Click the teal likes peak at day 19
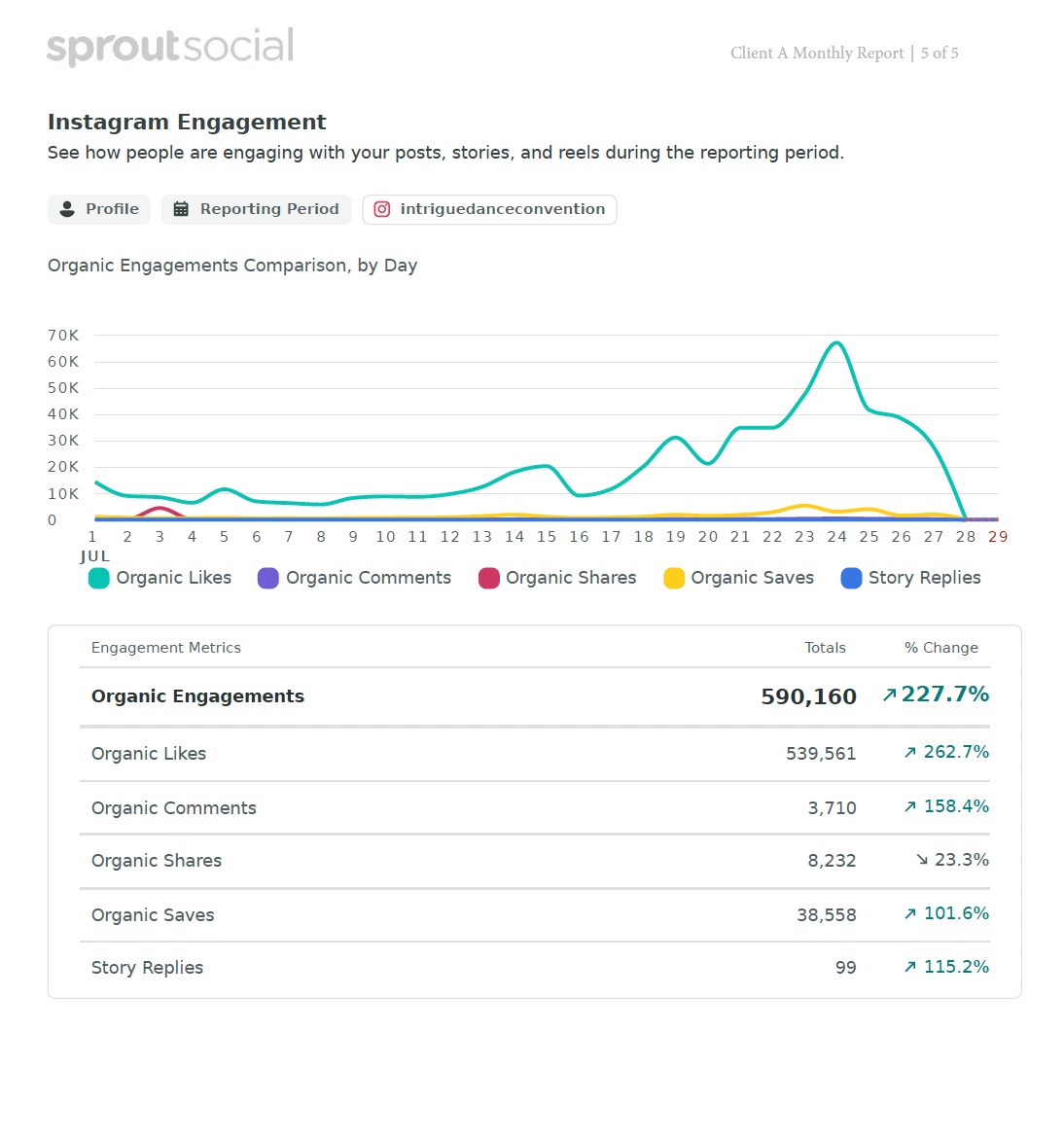 pyautogui.click(x=676, y=439)
